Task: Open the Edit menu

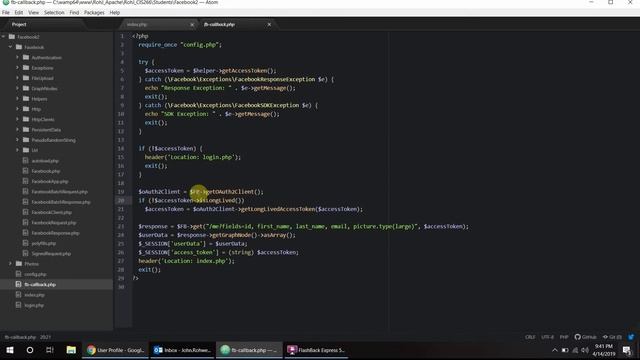Action: 19,13
